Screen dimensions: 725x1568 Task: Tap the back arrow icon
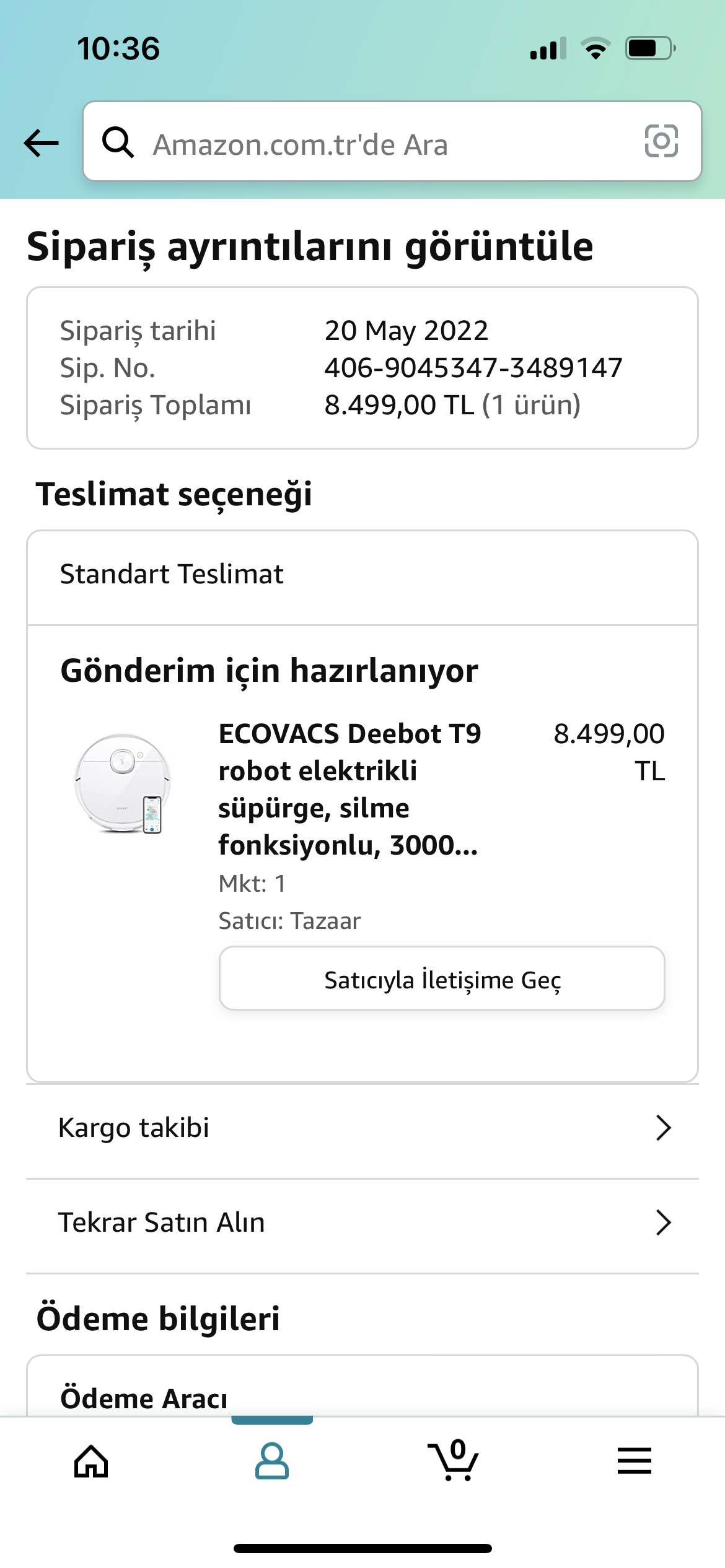tap(41, 143)
